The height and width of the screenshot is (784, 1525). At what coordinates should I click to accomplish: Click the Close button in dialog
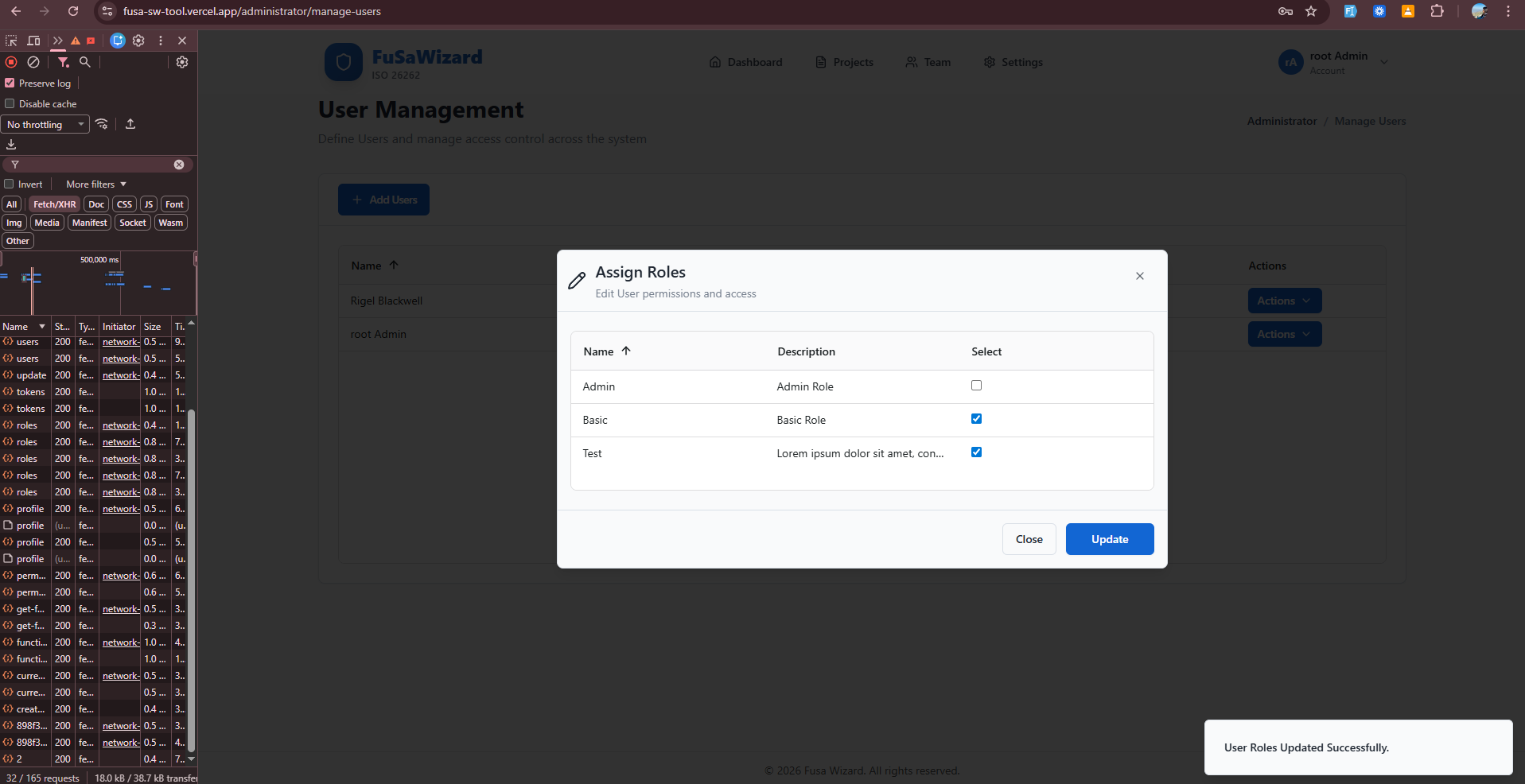point(1029,539)
